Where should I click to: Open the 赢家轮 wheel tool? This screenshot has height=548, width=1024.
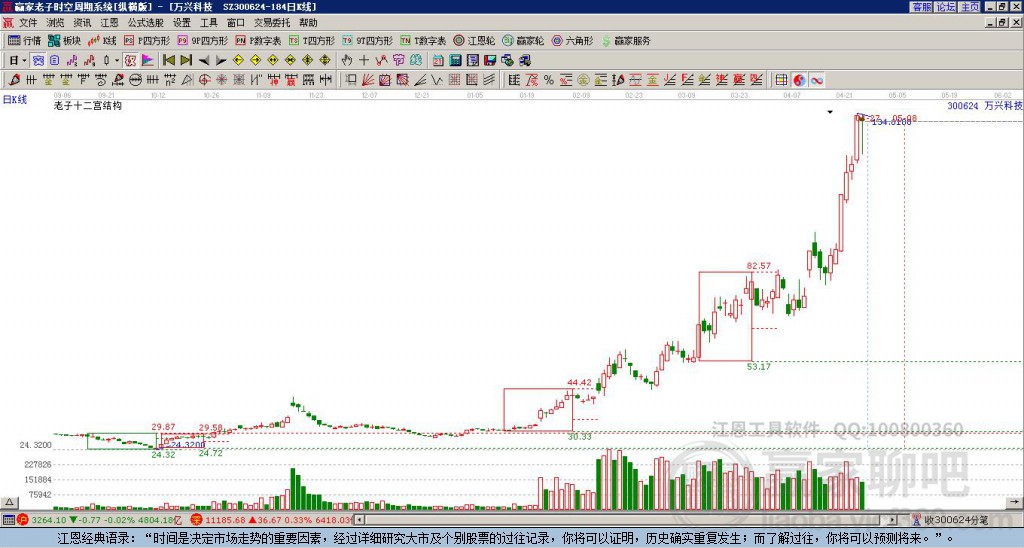point(523,40)
